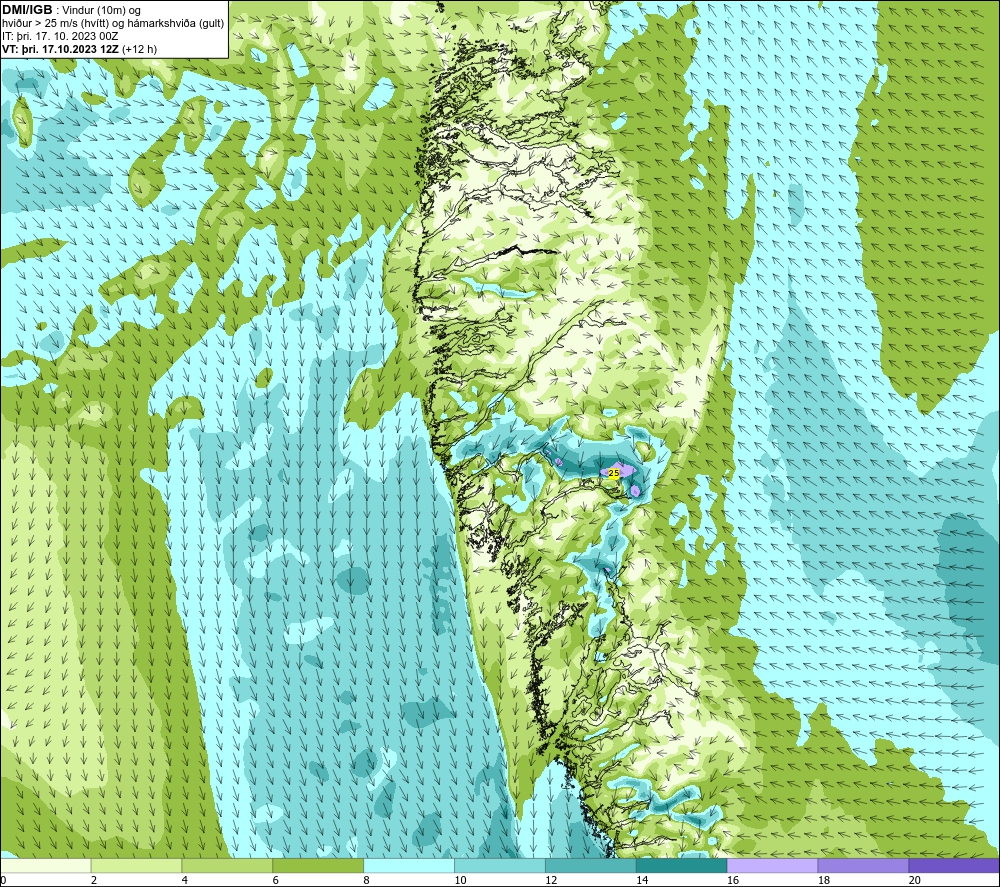Viewport: 1000px width, 887px height.
Task: Select the 4–6 m/s green swatch
Action: pos(227,865)
